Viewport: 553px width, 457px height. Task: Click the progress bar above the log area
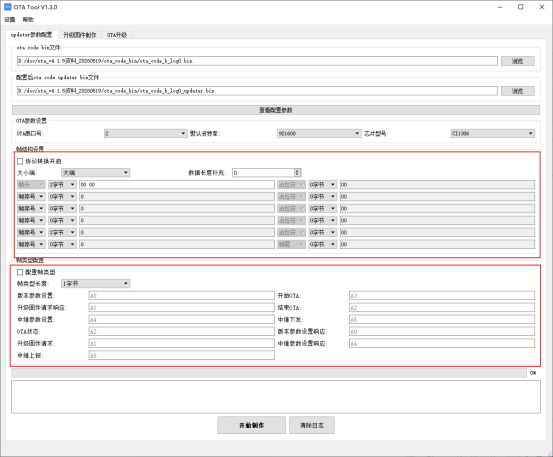(x=269, y=373)
